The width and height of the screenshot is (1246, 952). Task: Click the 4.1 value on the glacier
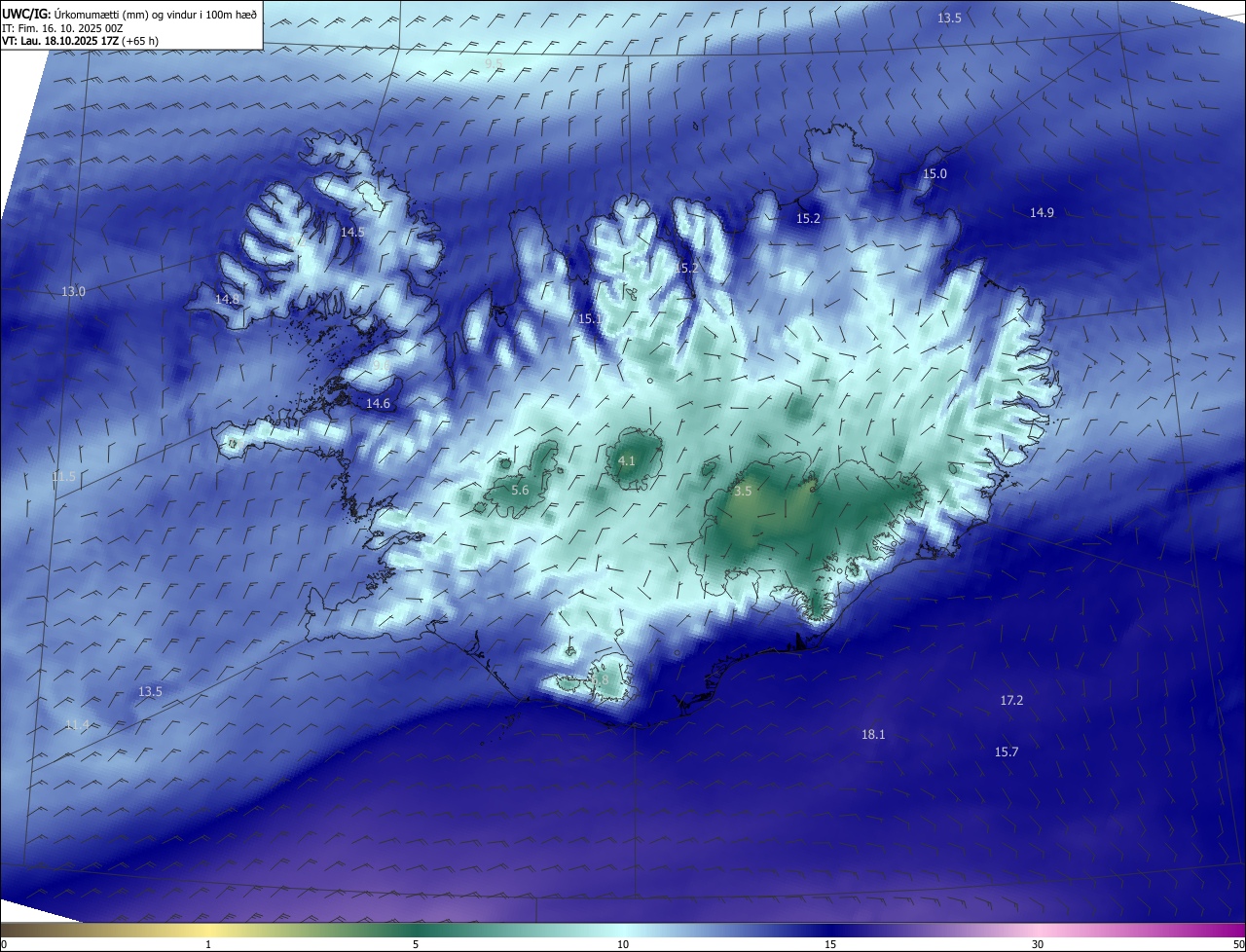[627, 460]
